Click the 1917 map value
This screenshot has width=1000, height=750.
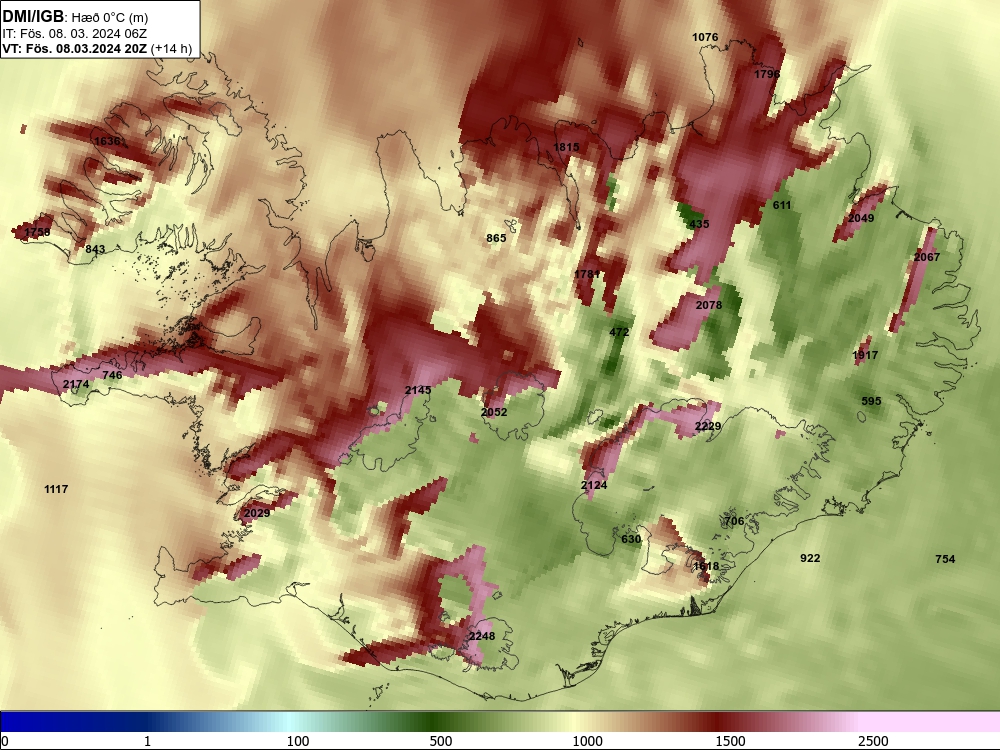[x=865, y=355]
